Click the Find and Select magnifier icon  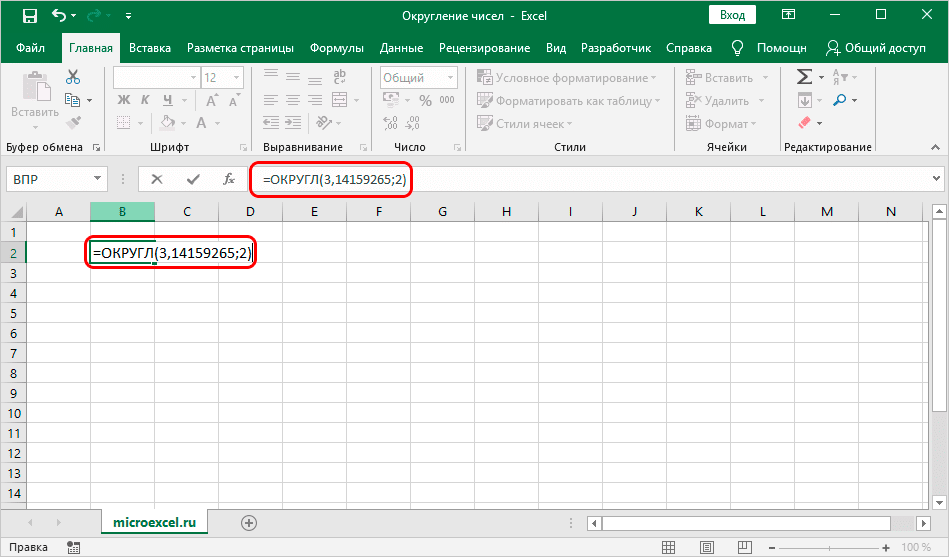coord(839,100)
